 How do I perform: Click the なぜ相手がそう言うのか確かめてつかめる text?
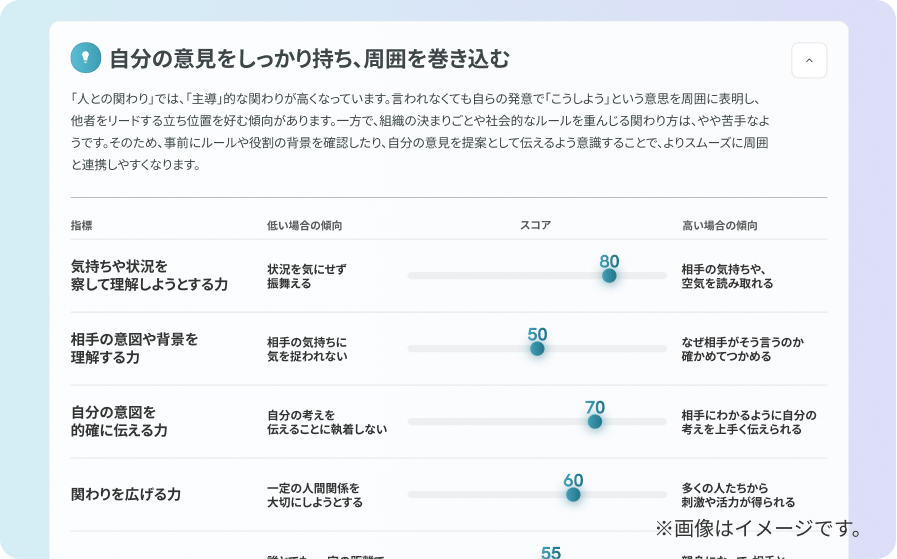pyautogui.click(x=742, y=349)
